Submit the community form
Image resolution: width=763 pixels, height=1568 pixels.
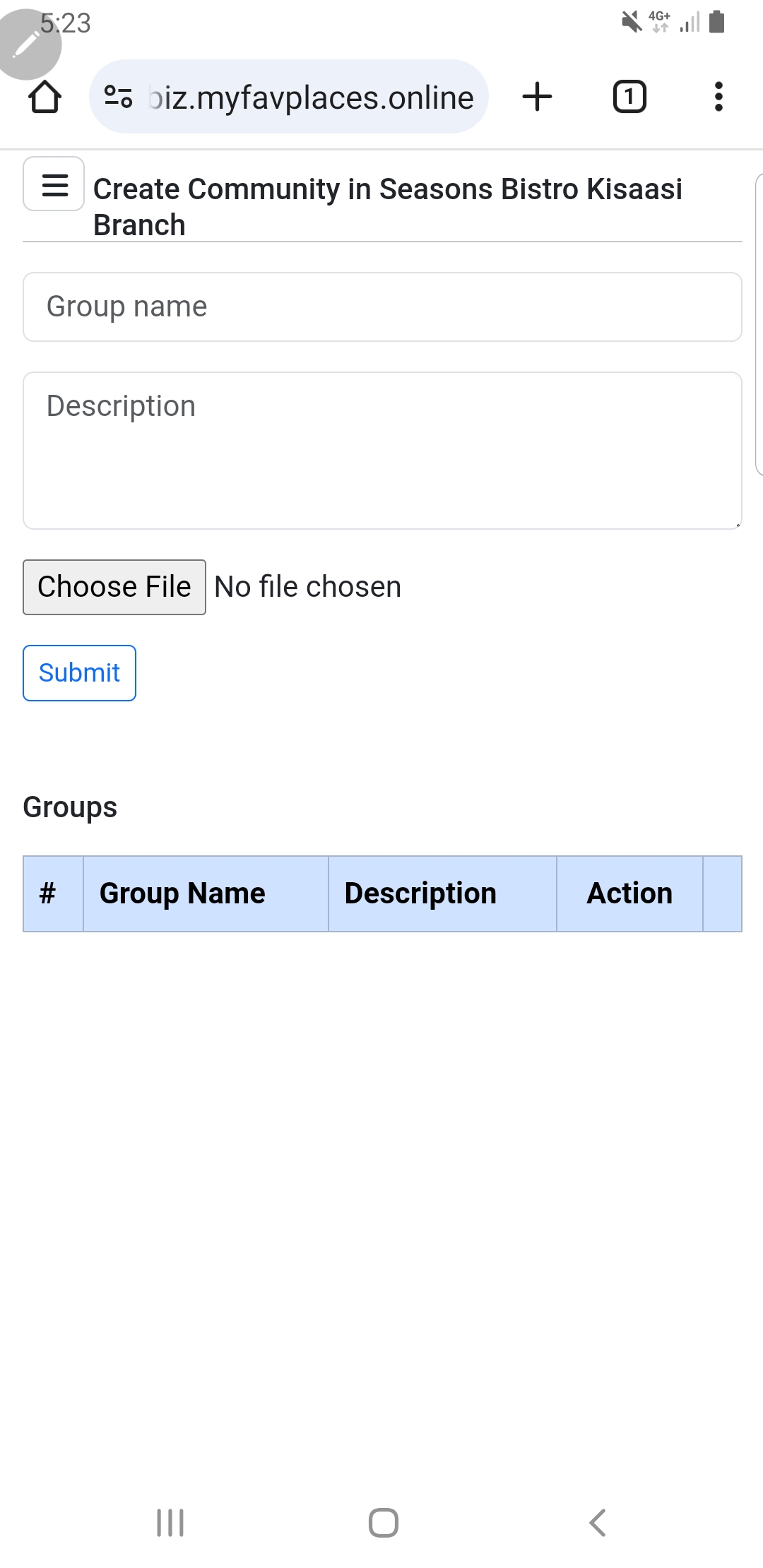(79, 673)
